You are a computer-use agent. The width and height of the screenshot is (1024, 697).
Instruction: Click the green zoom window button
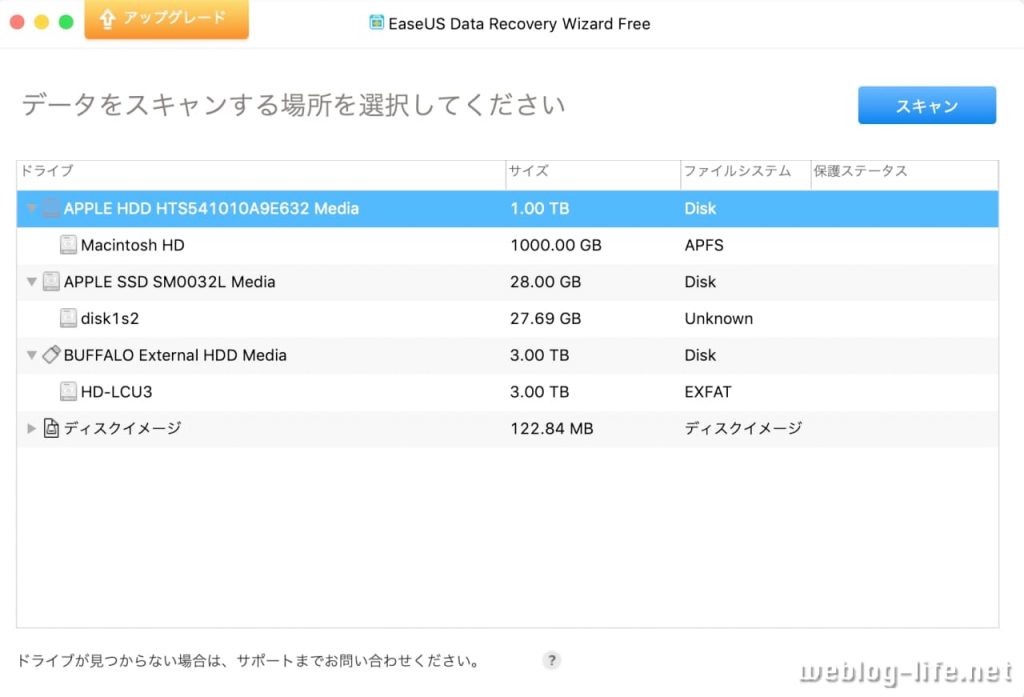(66, 22)
